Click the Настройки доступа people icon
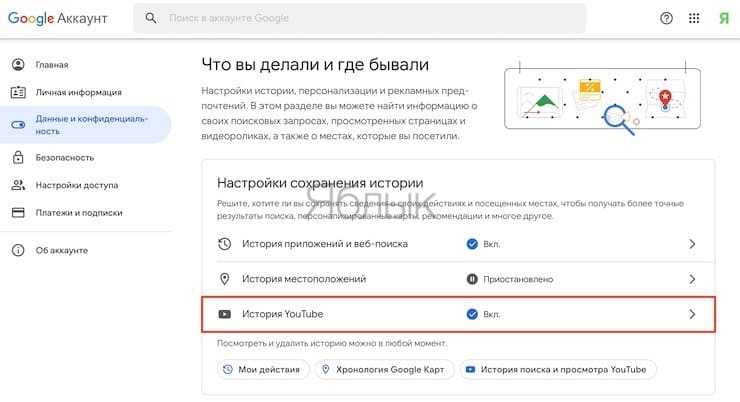 pyautogui.click(x=18, y=185)
